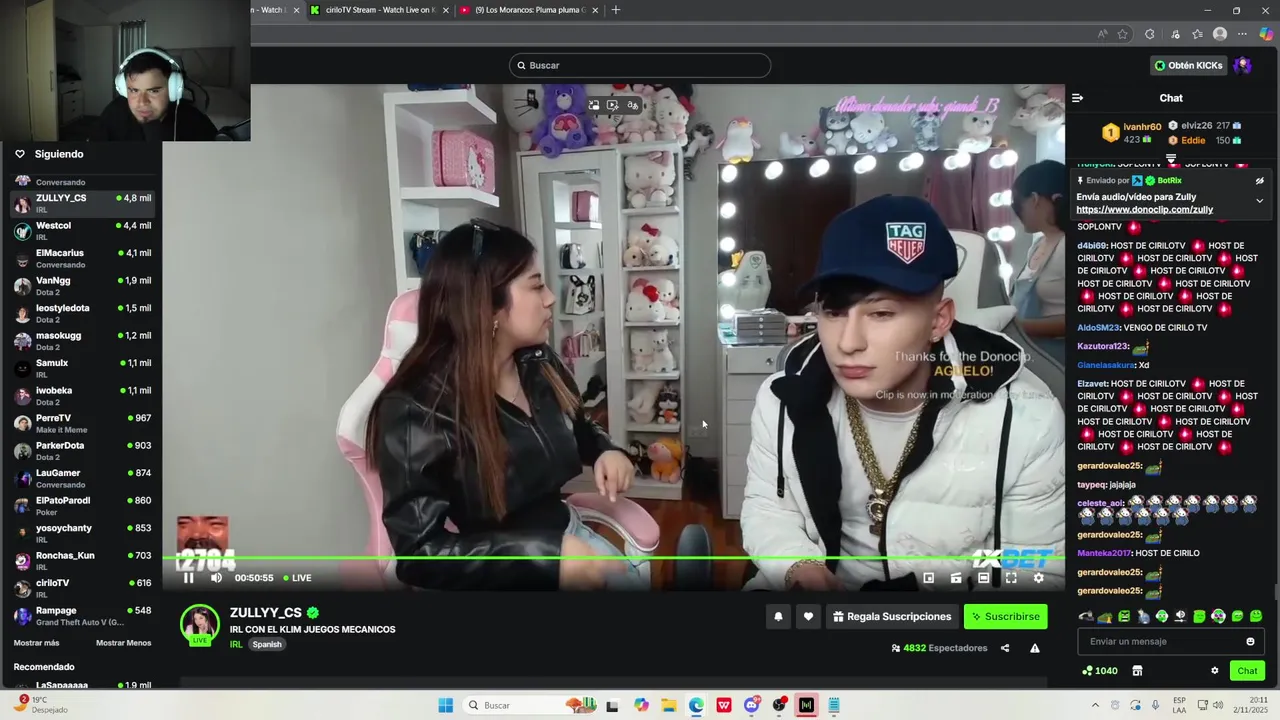Open File Explorer from the taskbar
The image size is (1280, 720).
pyautogui.click(x=668, y=705)
